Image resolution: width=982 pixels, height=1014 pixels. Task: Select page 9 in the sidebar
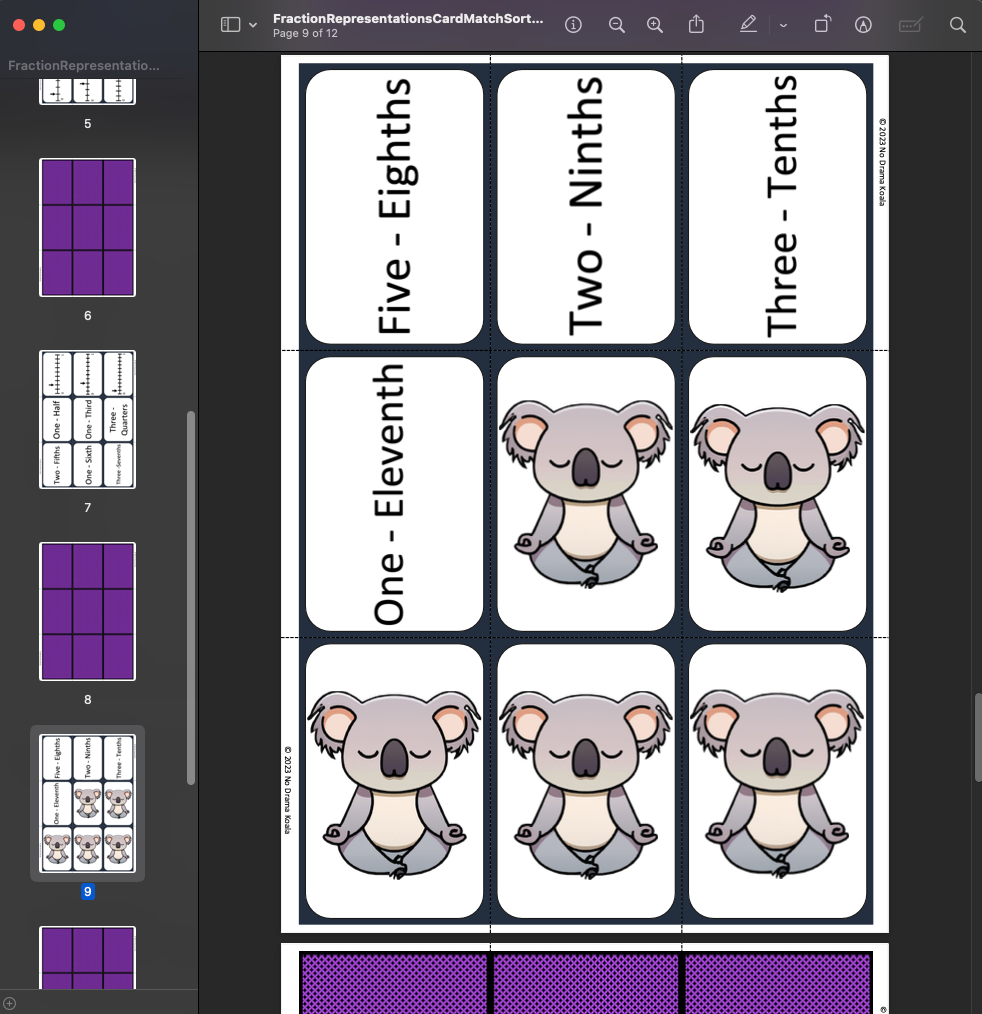(87, 803)
